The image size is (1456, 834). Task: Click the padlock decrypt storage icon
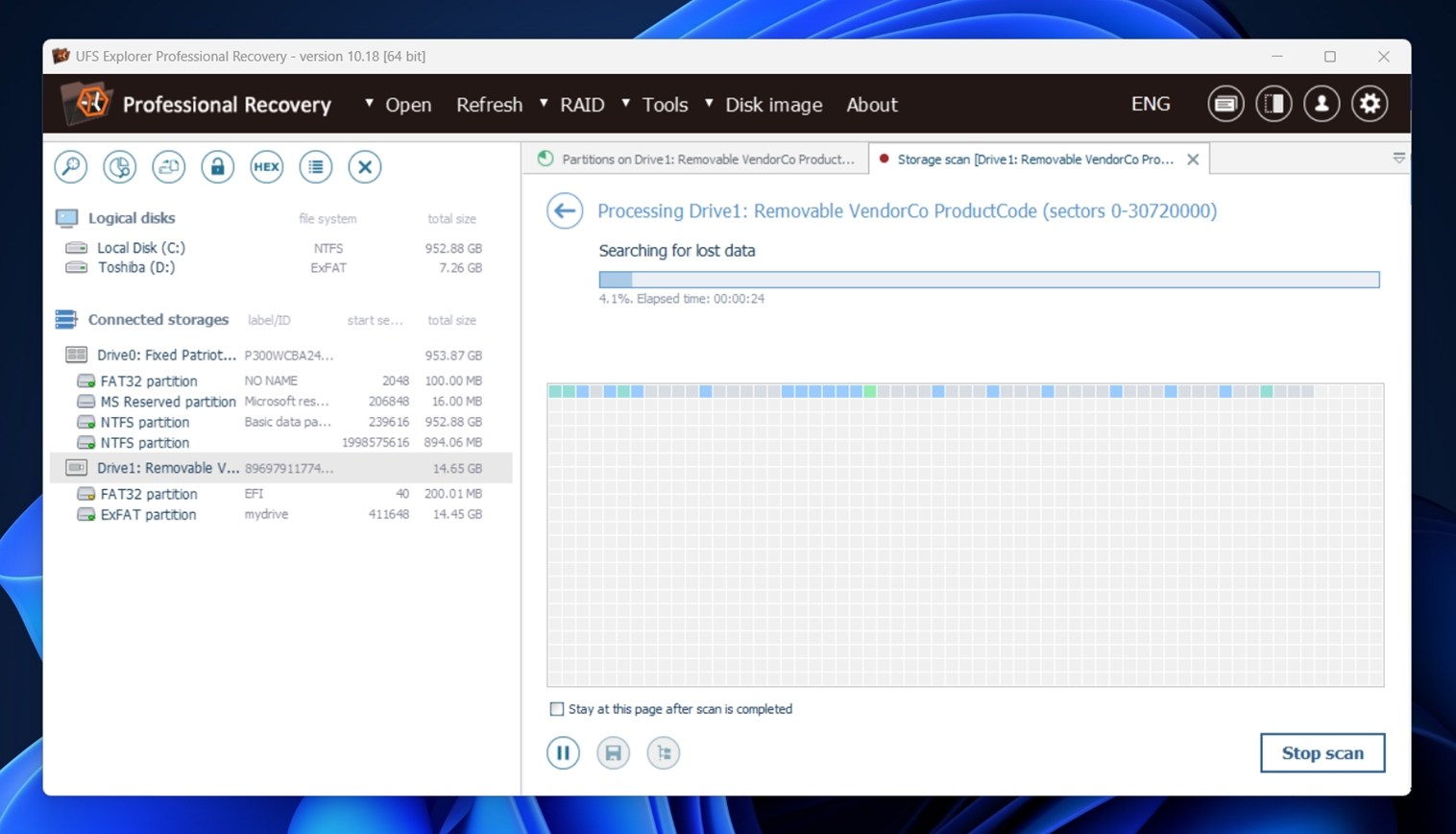[217, 167]
